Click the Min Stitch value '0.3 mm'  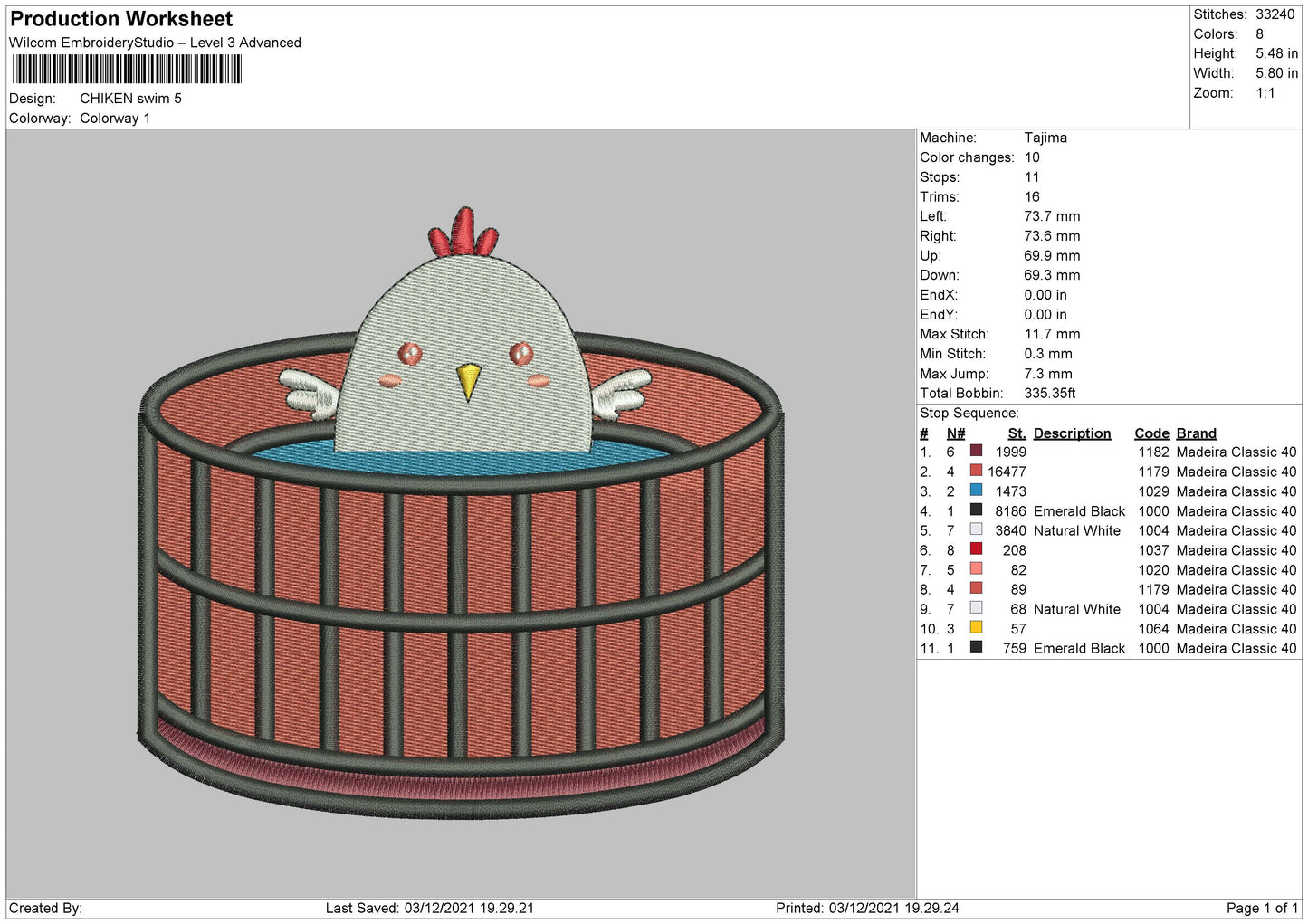[x=1048, y=354]
